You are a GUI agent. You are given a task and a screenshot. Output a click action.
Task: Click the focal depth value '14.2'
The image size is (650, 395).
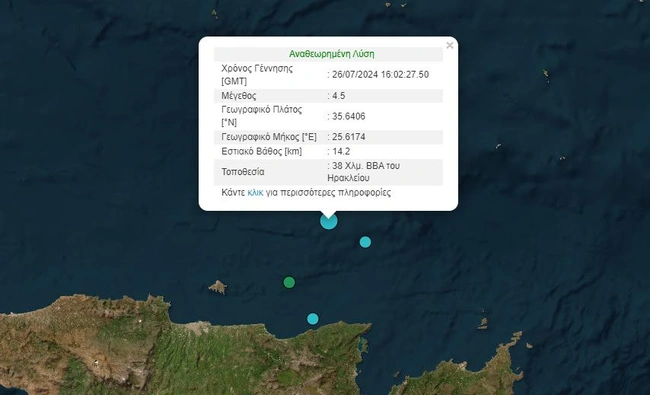341,151
